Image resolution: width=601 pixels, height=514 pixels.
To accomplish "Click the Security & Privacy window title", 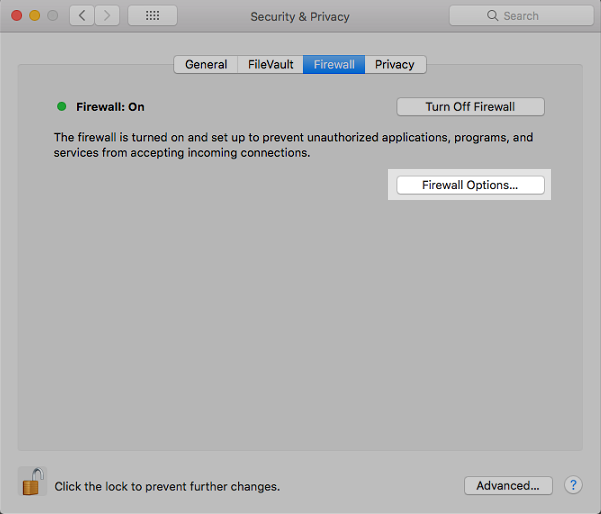I will pyautogui.click(x=300, y=16).
